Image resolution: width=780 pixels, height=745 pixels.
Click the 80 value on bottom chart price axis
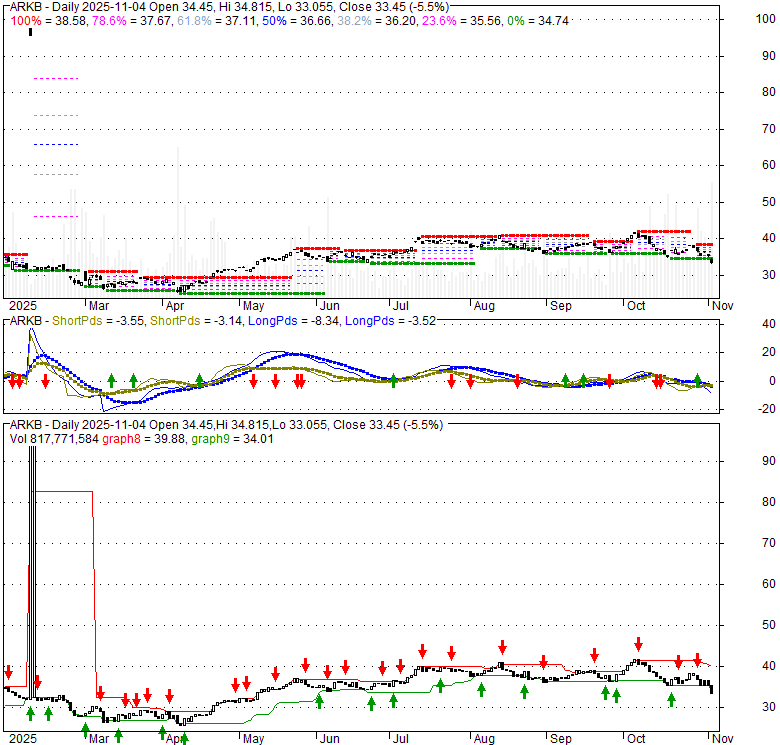(769, 502)
